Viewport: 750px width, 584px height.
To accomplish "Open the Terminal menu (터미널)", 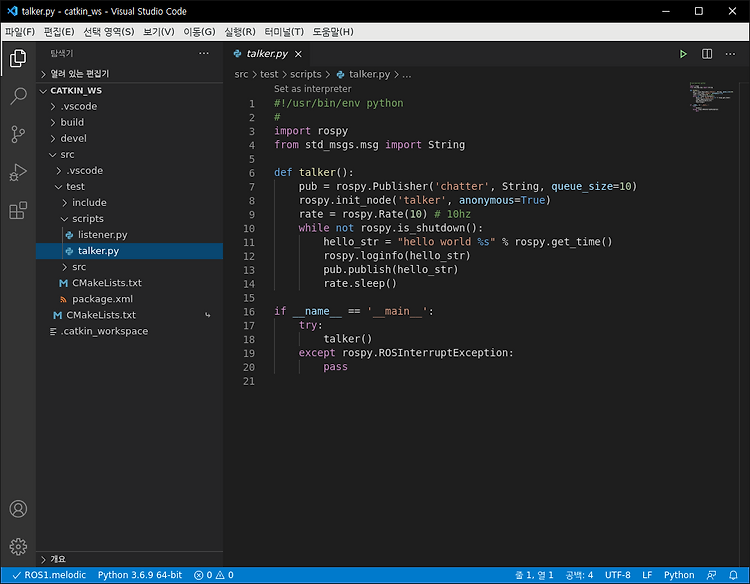I will (x=284, y=32).
